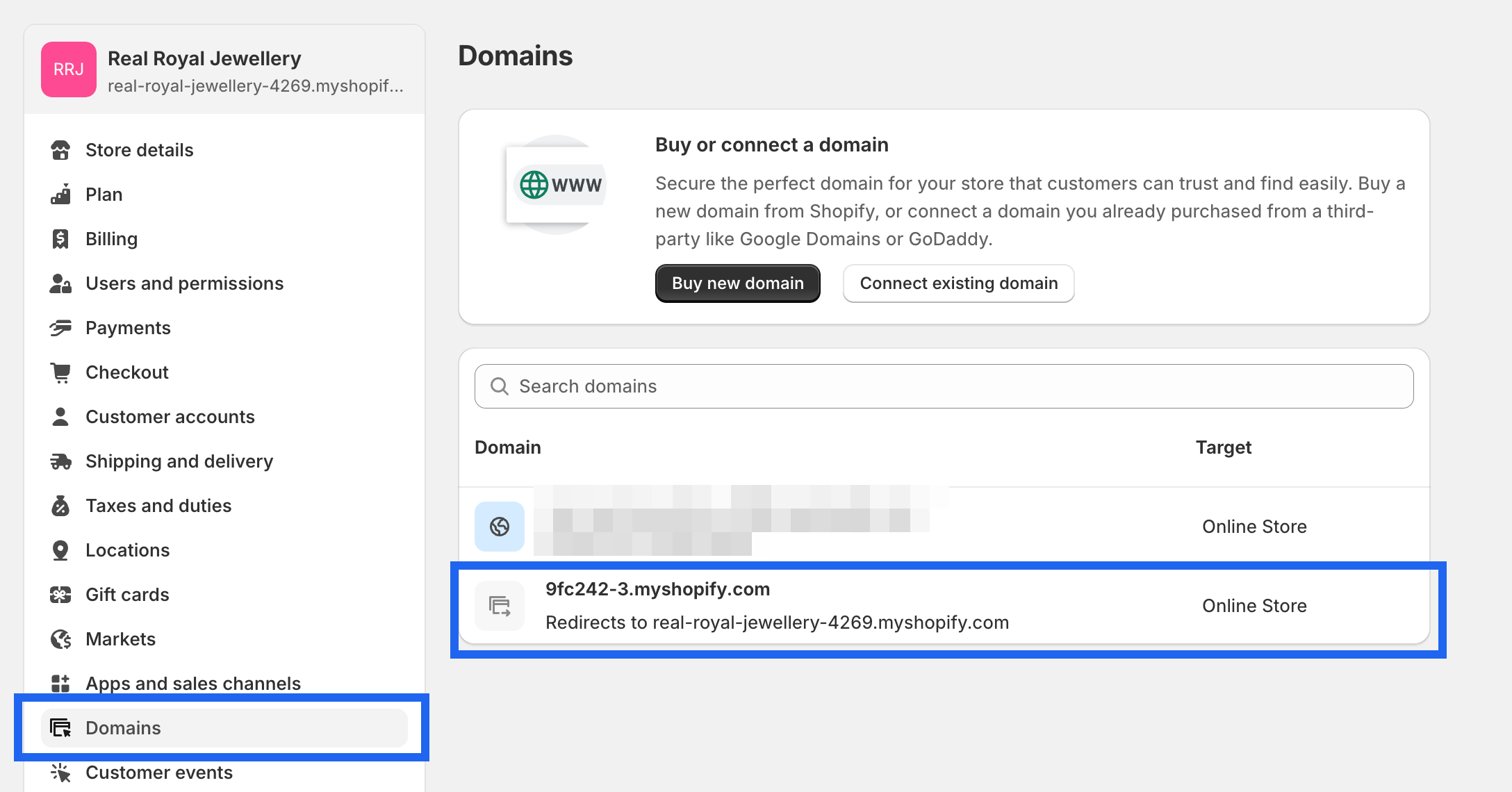Click Connect existing domain button
Viewport: 1512px width, 792px height.
pyautogui.click(x=958, y=283)
